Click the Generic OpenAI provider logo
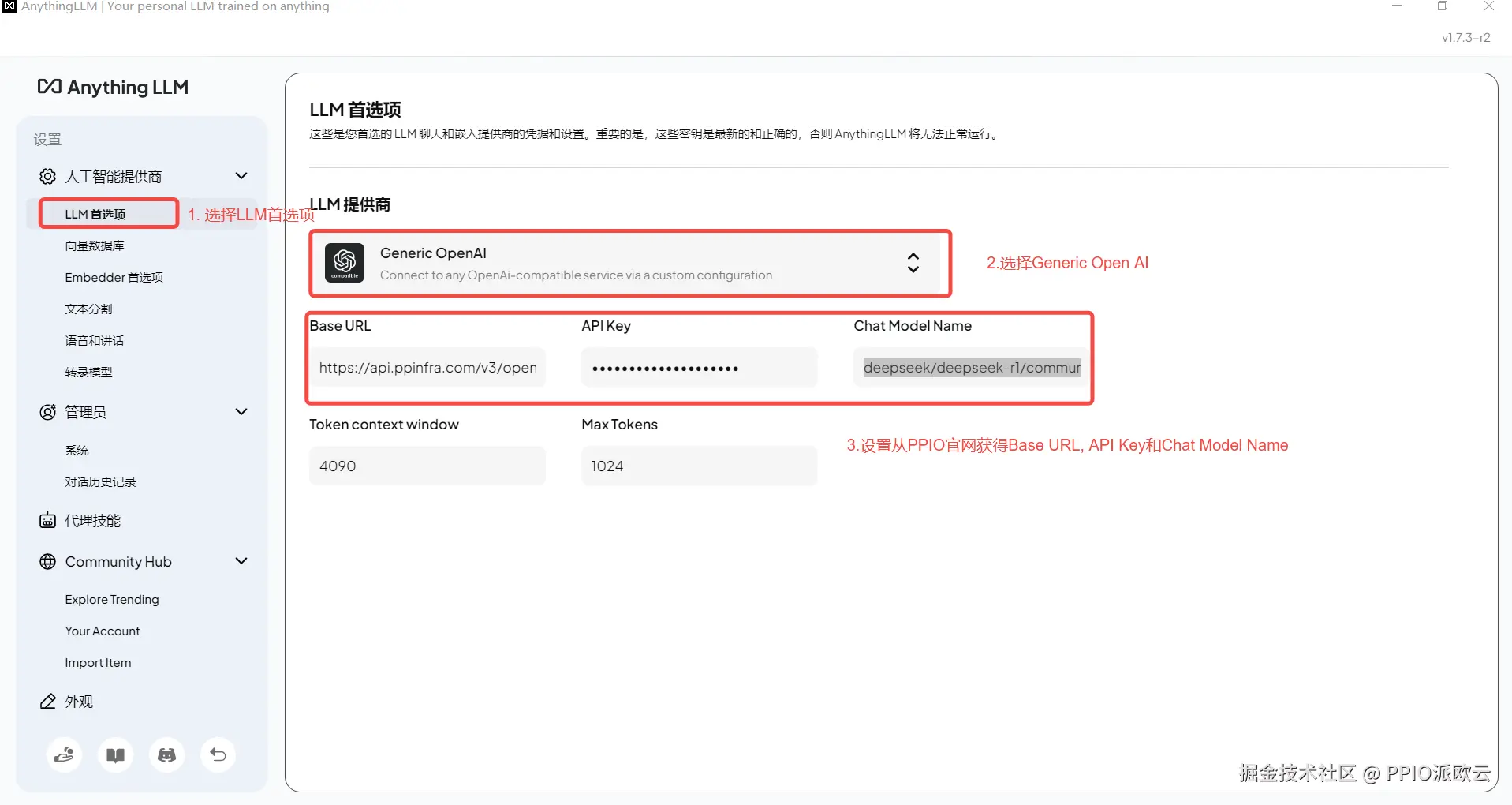The width and height of the screenshot is (1512, 805). [x=345, y=263]
